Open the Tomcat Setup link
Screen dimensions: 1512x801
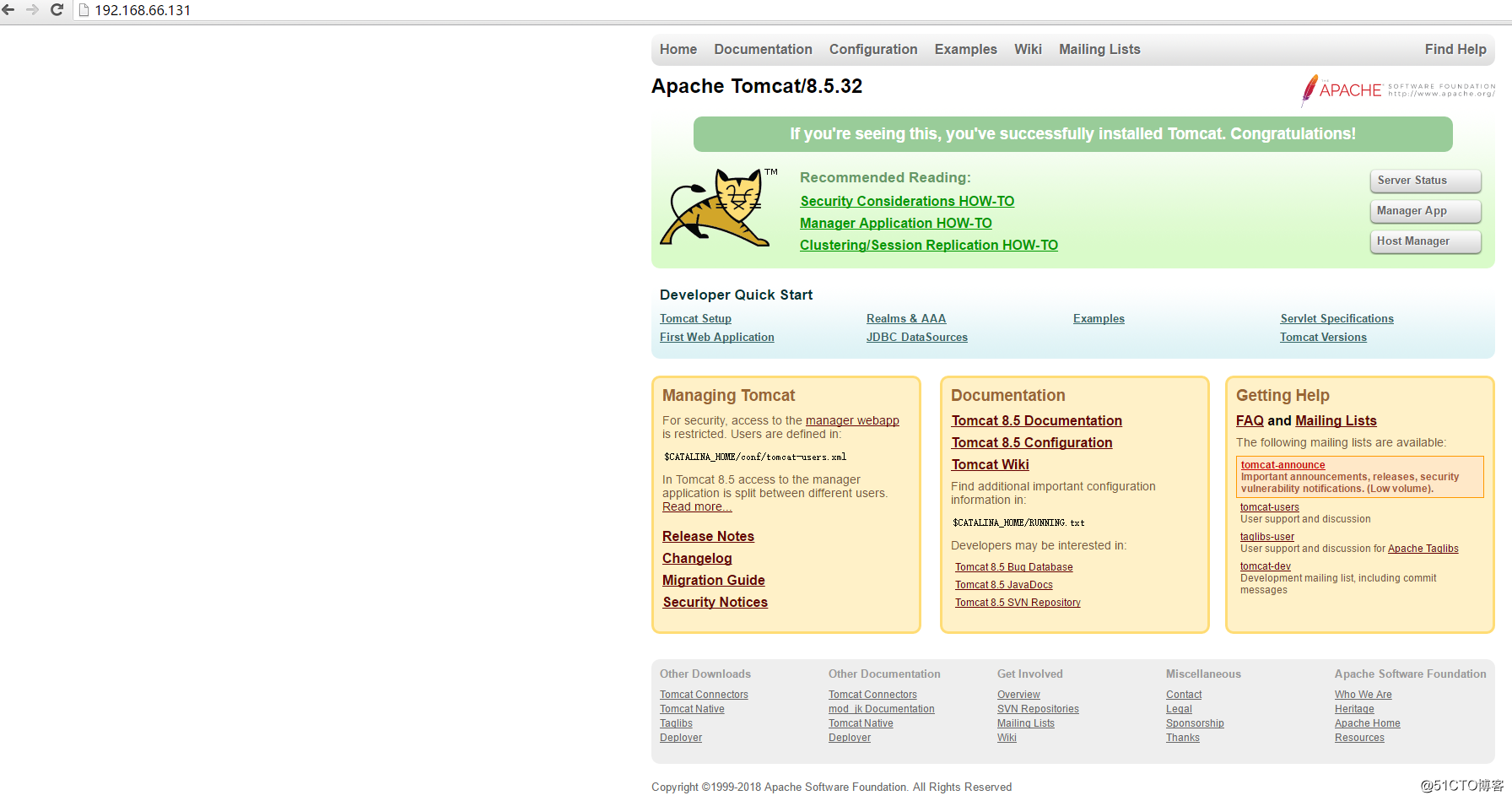tap(695, 318)
